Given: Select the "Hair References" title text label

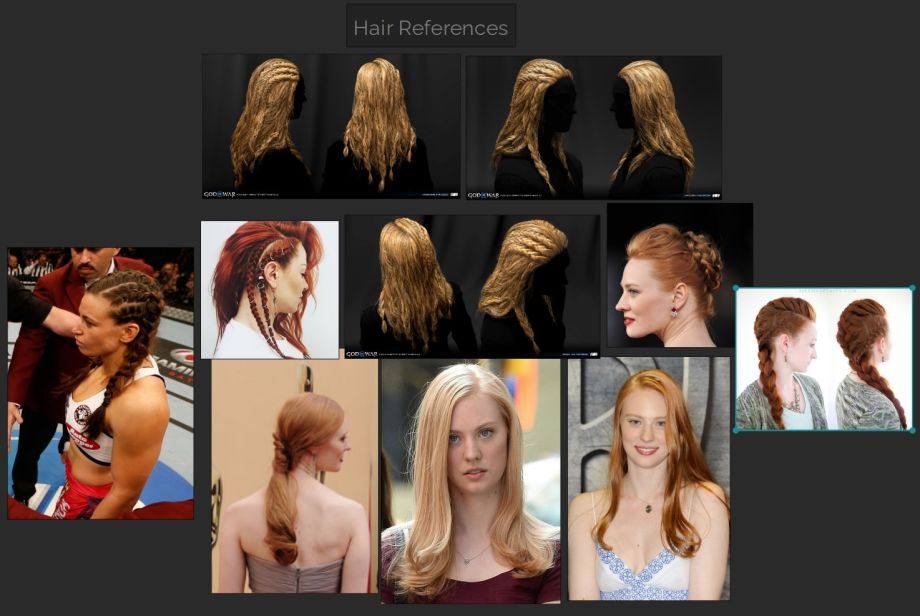Looking at the screenshot, I should 431,28.
